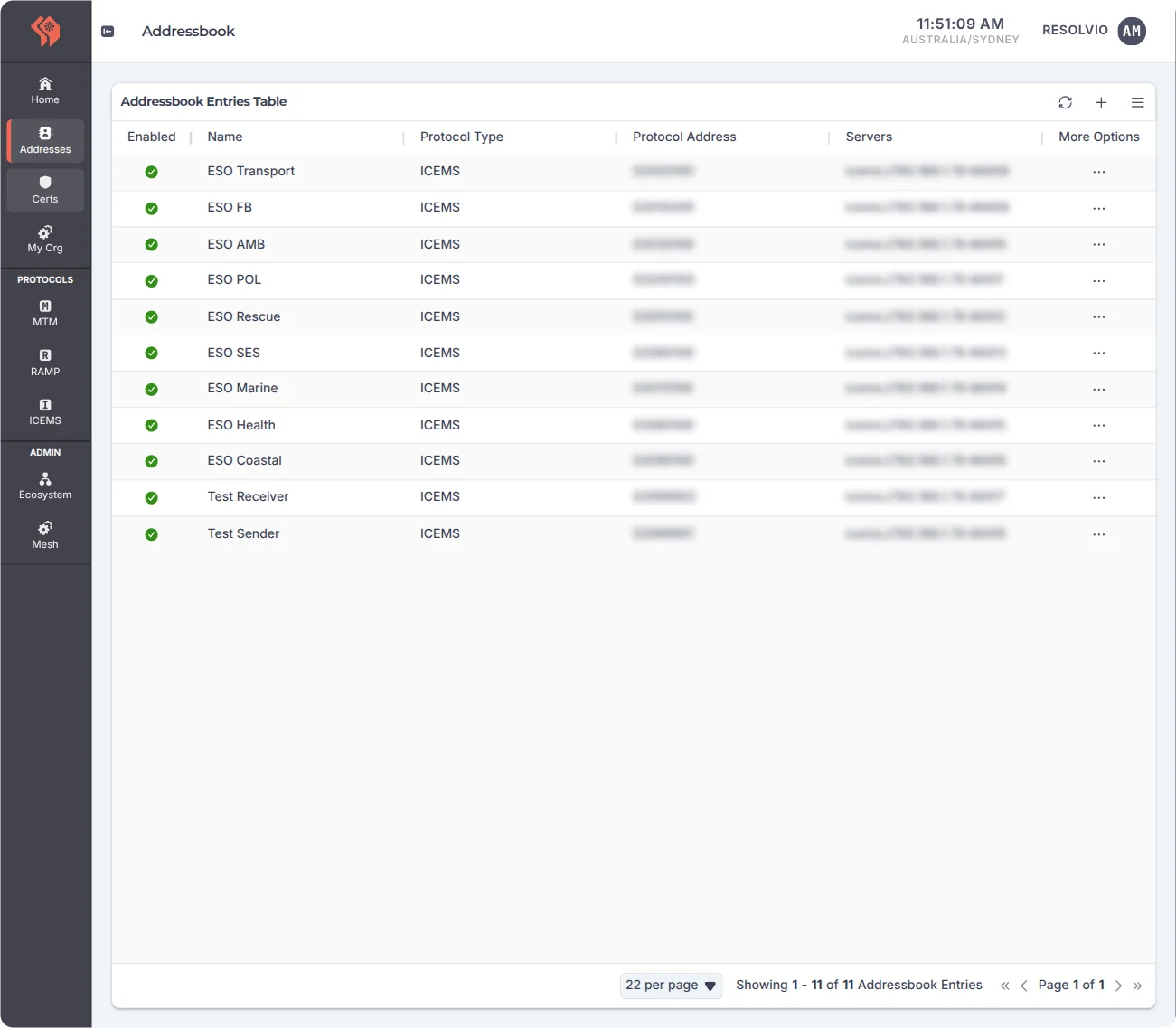Open more options for ESO POL
1176x1028 pixels.
point(1099,280)
